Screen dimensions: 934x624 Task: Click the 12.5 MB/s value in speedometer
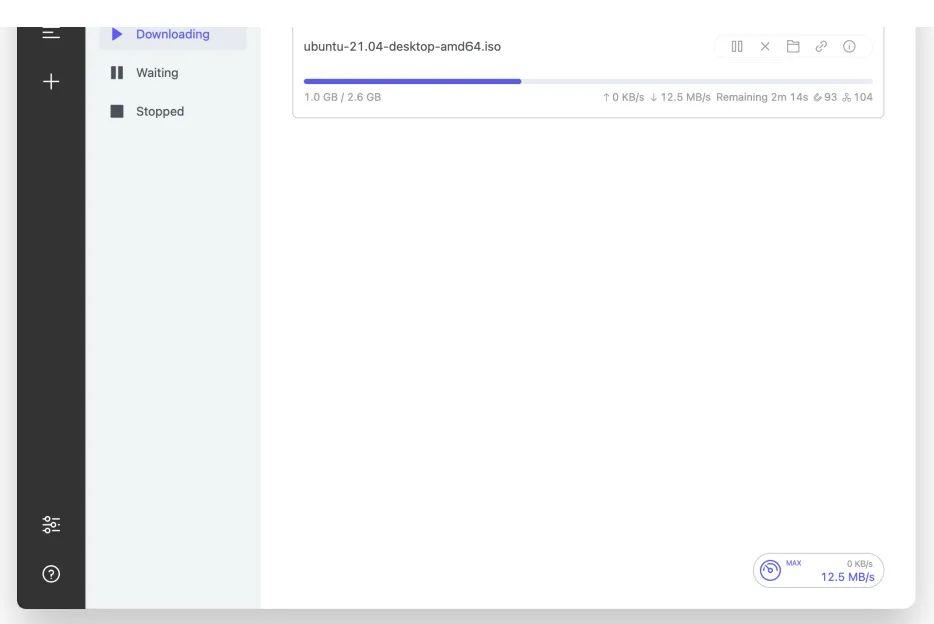point(848,577)
